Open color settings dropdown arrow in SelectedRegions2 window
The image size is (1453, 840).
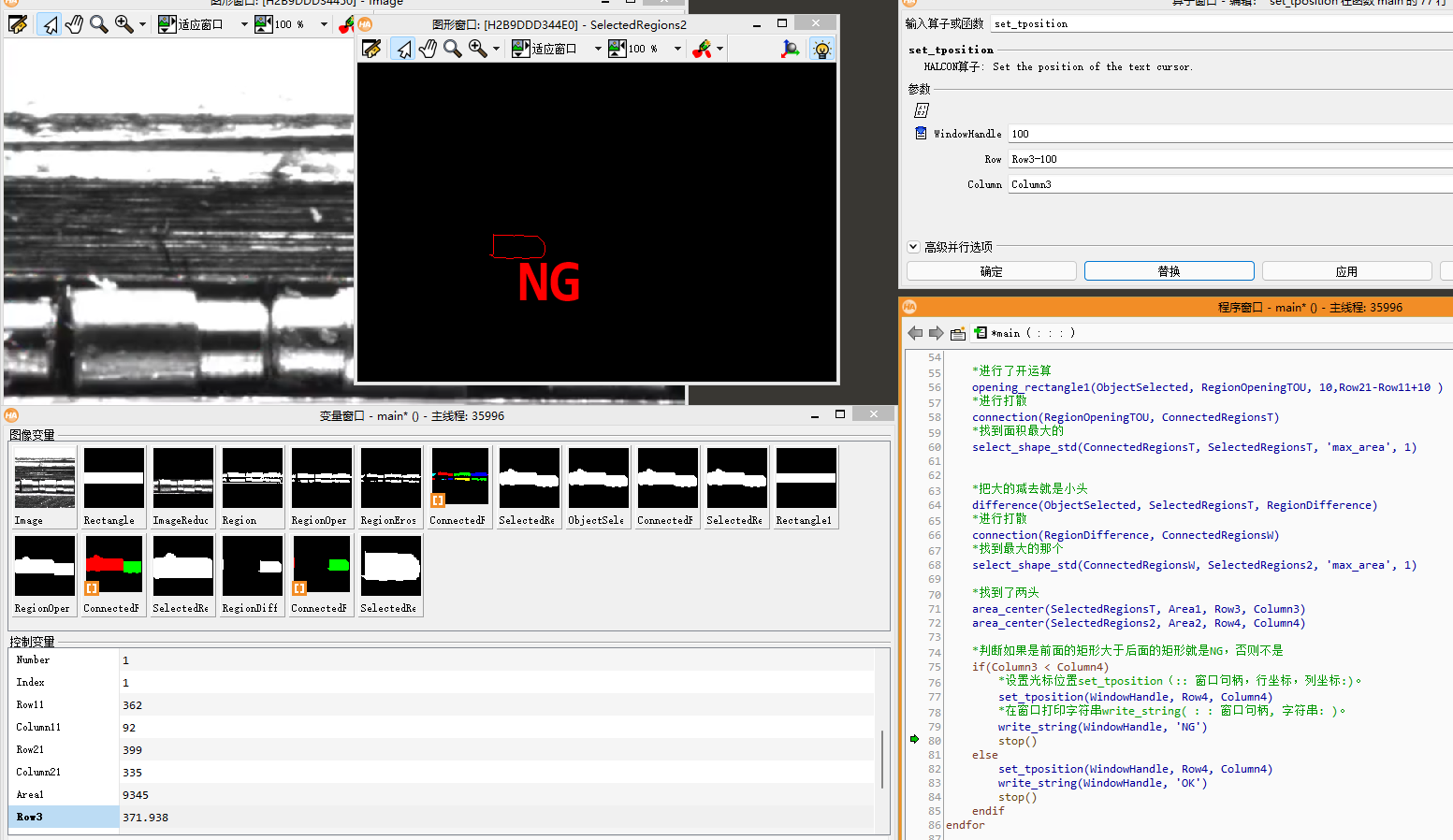(719, 49)
